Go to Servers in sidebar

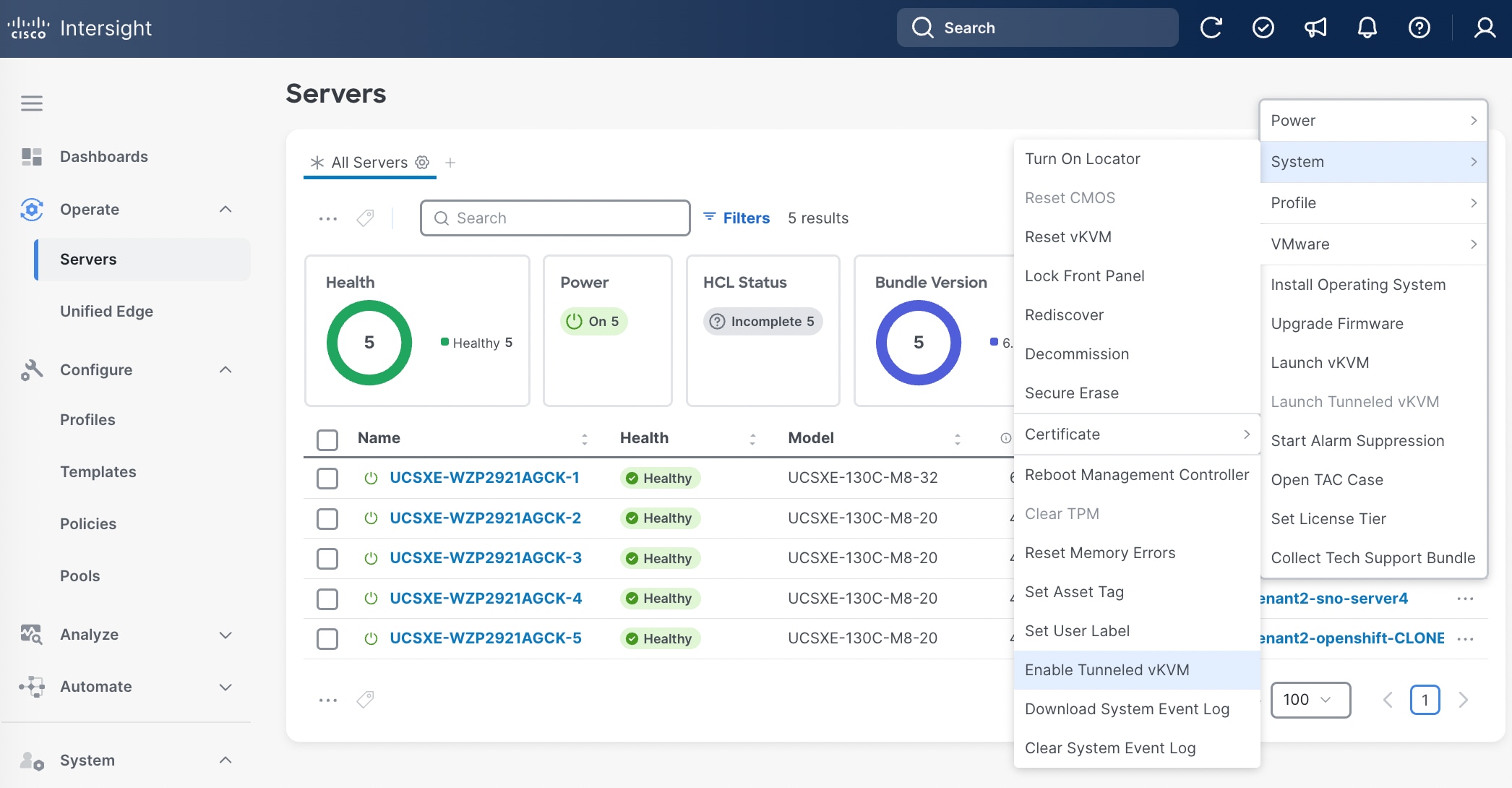[143, 260]
